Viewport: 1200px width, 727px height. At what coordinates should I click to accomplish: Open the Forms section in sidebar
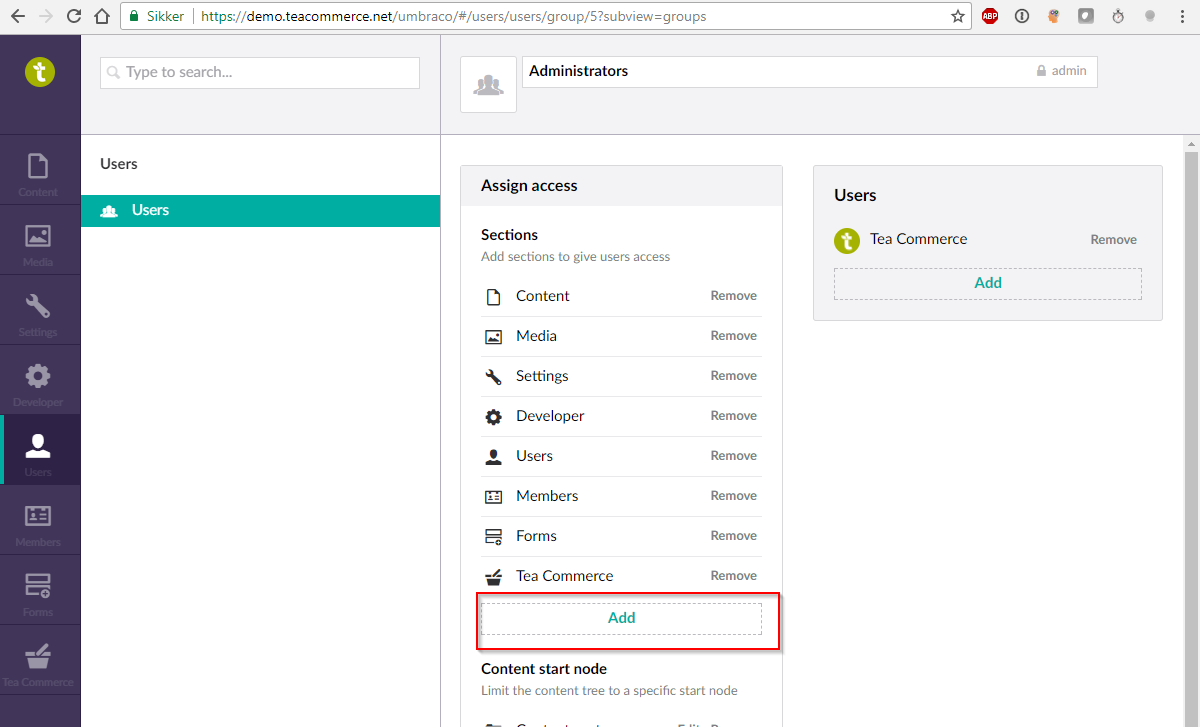[x=40, y=590]
